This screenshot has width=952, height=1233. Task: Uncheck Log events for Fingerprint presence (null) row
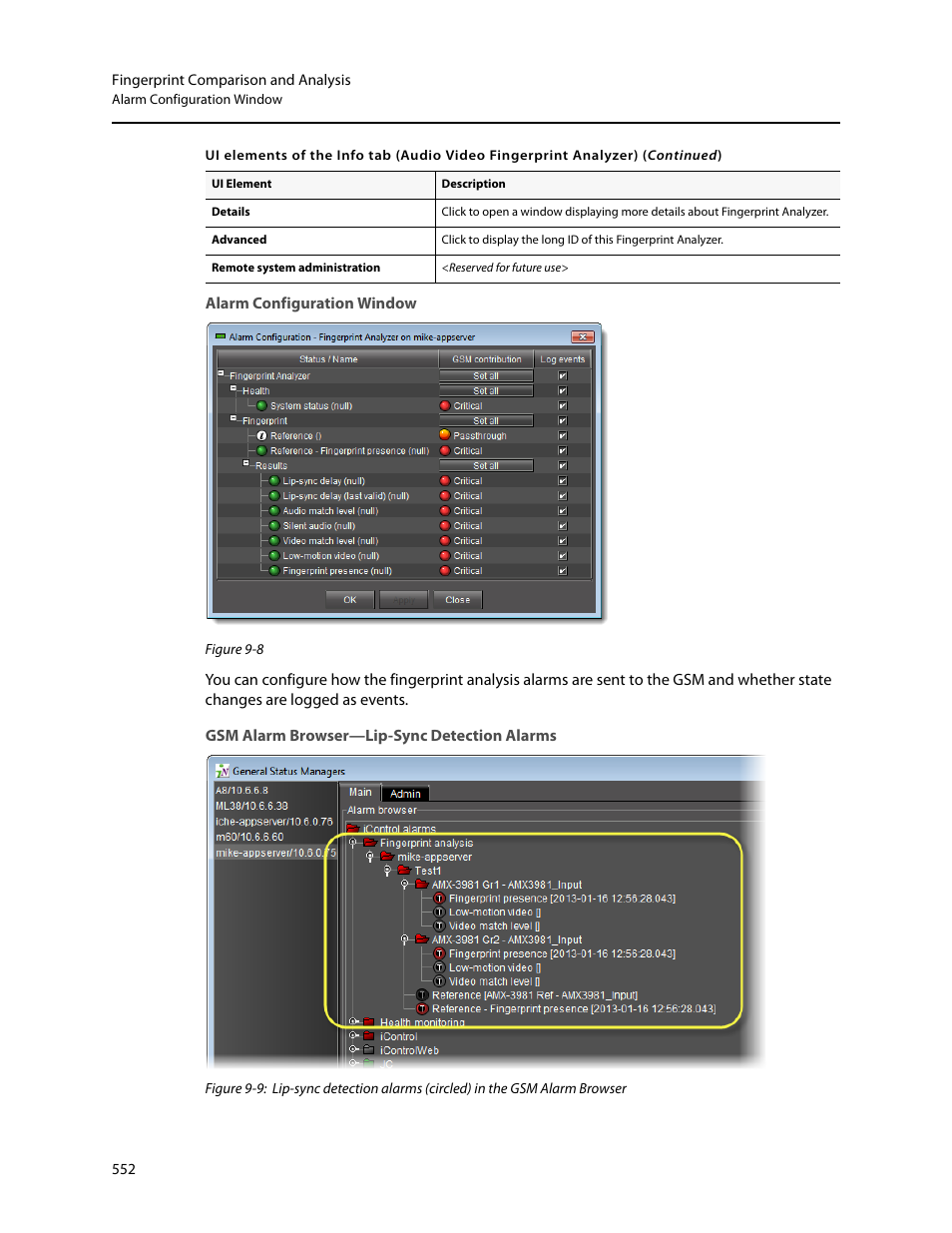563,571
